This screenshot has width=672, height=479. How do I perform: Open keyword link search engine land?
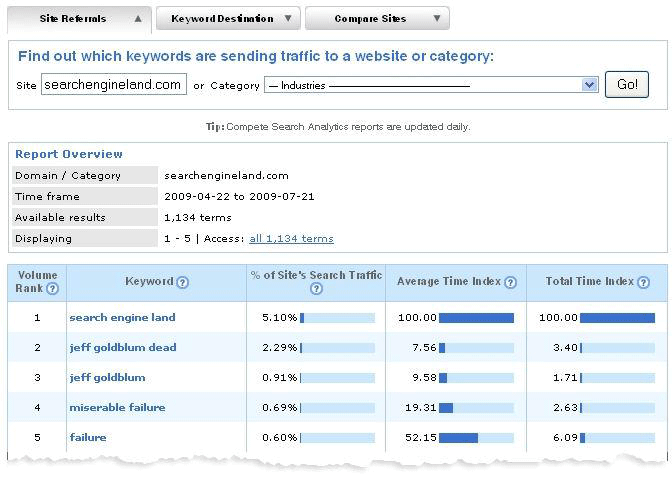pos(123,317)
